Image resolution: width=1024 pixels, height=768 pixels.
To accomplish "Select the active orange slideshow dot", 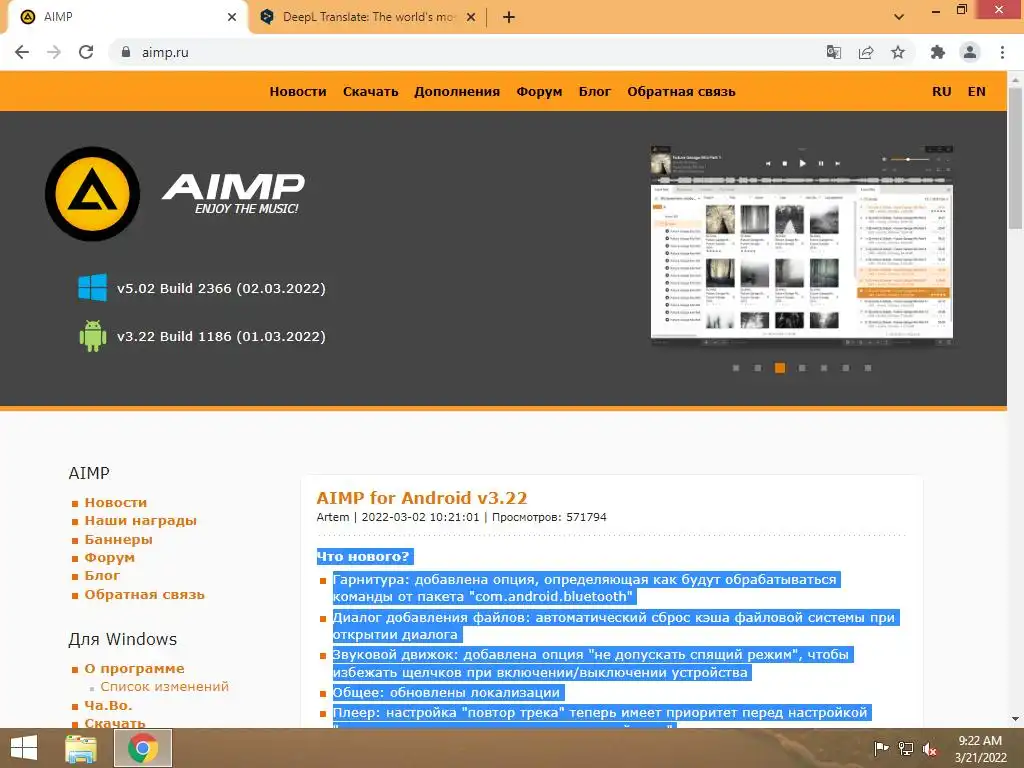I will pos(780,368).
